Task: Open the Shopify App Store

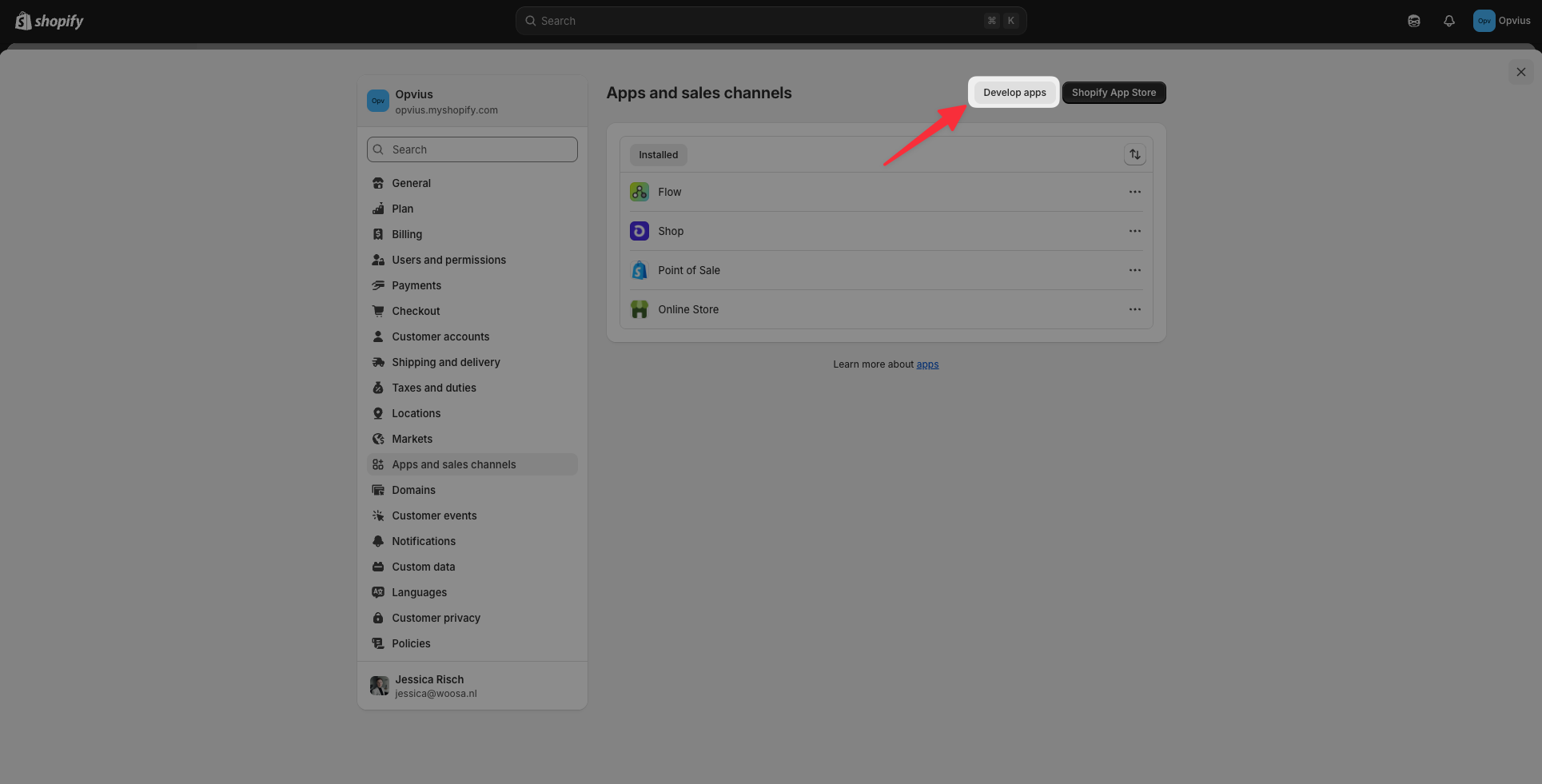Action: point(1114,93)
